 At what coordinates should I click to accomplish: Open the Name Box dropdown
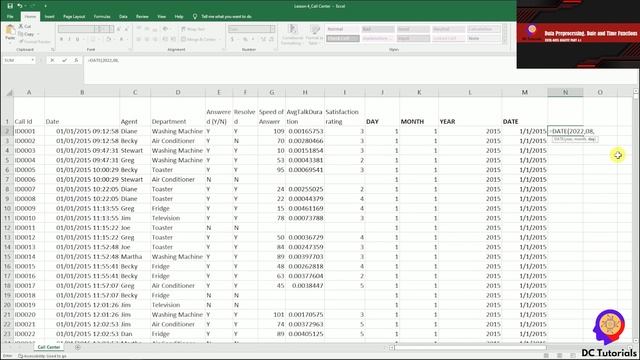[x=33, y=60]
